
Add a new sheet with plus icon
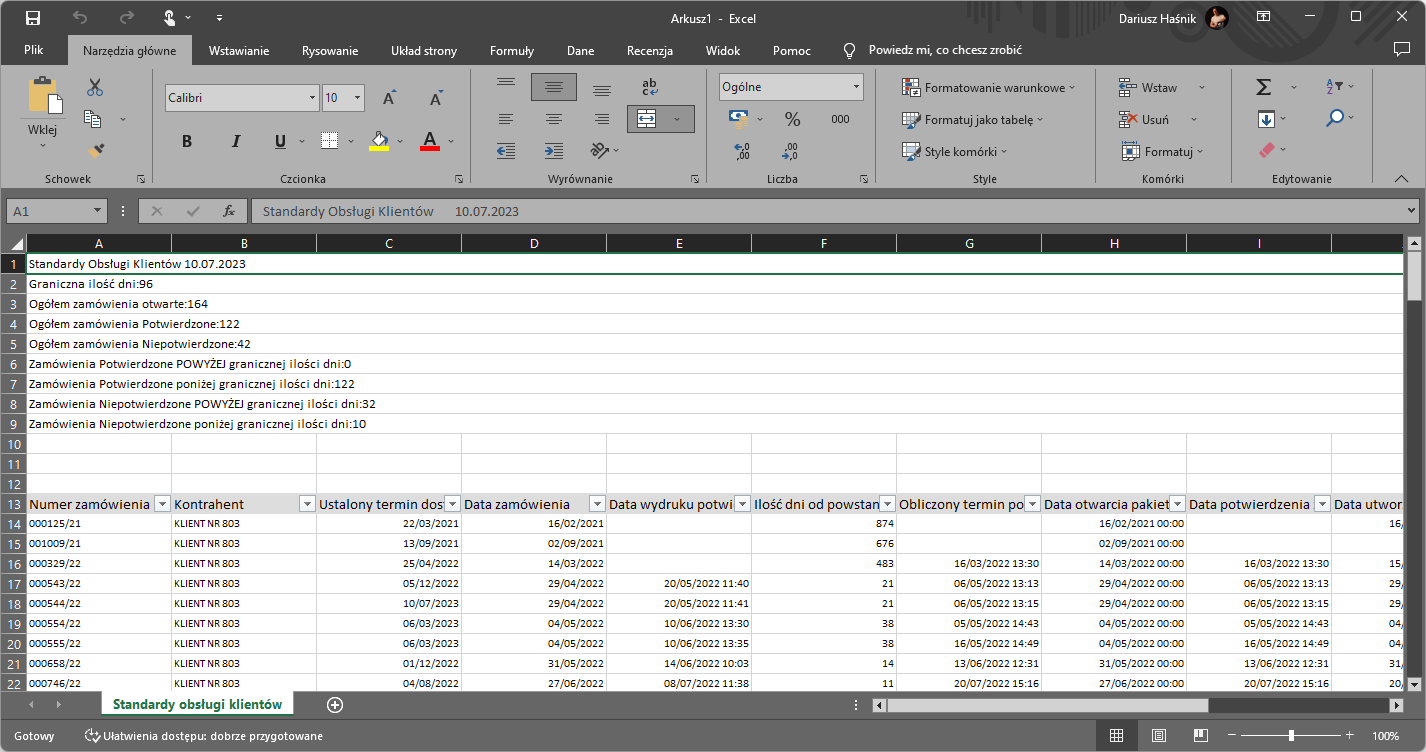(x=335, y=705)
